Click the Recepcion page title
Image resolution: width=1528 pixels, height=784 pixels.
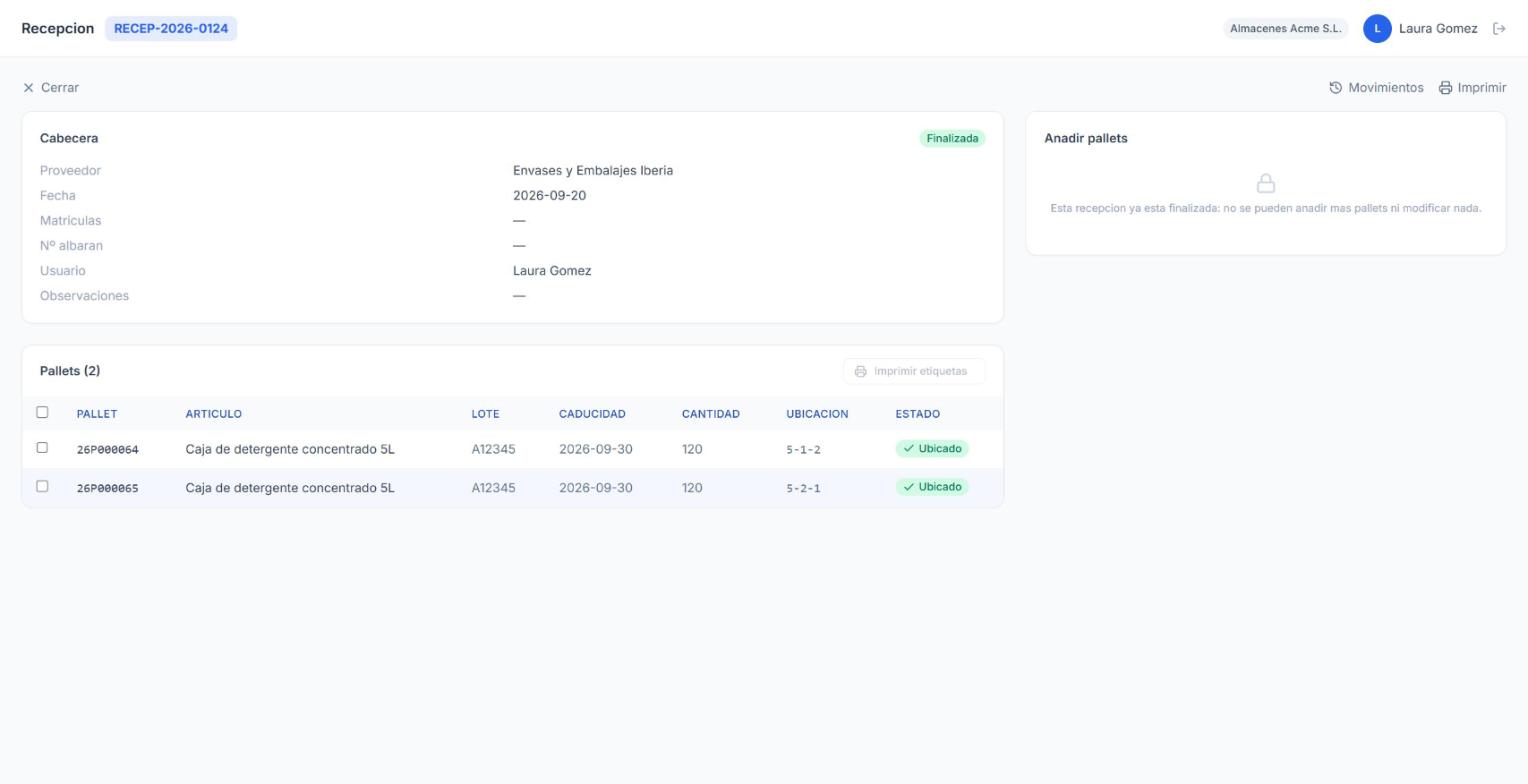[x=58, y=29]
